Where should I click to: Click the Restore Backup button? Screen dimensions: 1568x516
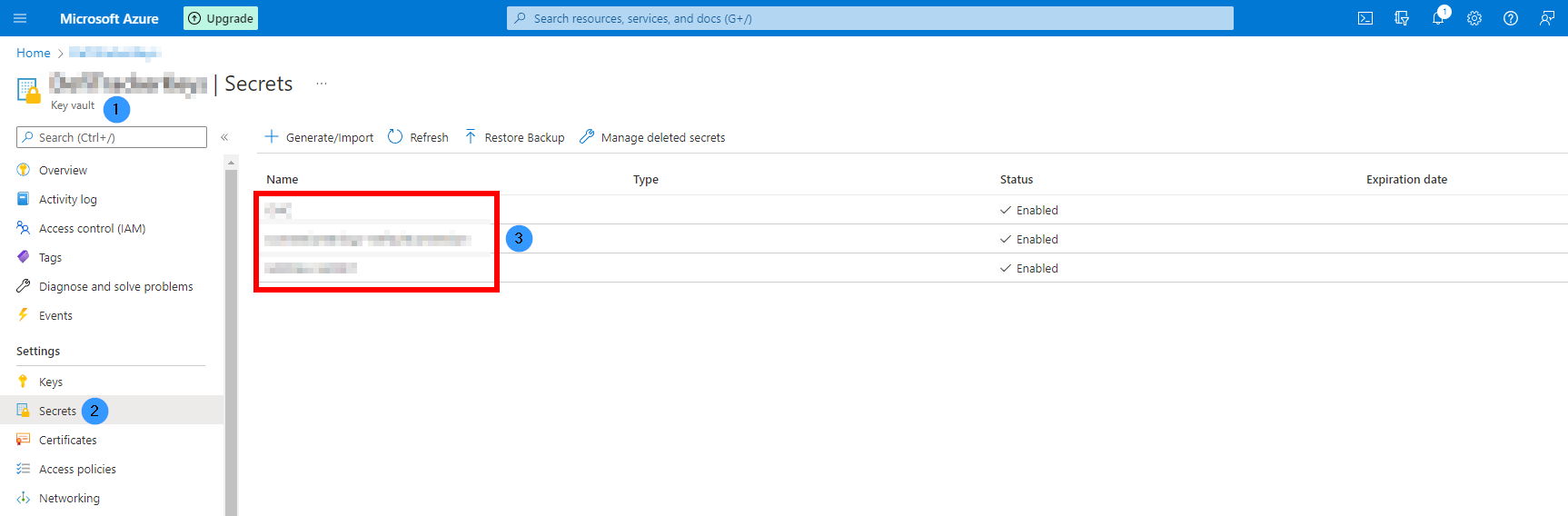point(514,137)
